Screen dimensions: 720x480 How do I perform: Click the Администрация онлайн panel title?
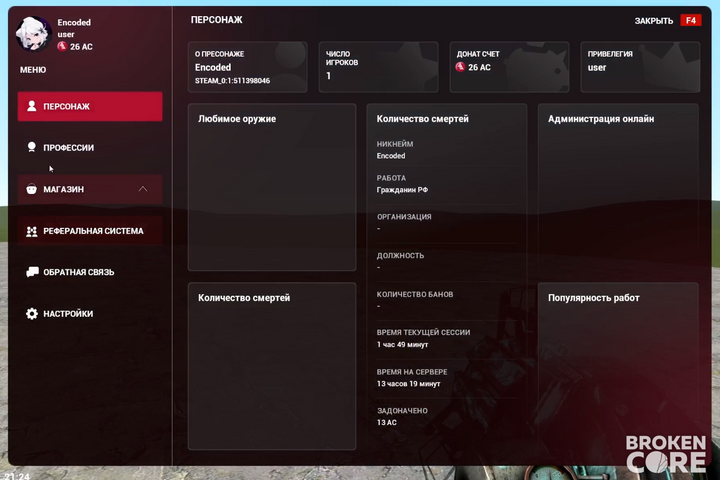tap(601, 119)
